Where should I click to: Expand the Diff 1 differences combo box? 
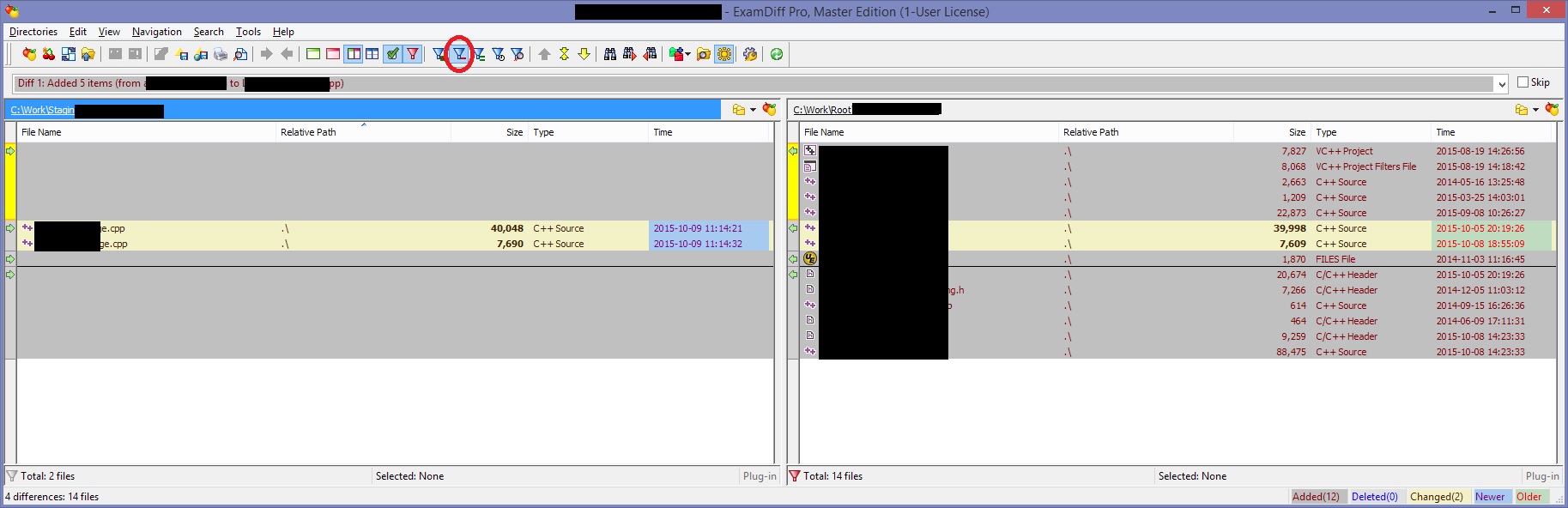tap(1501, 83)
